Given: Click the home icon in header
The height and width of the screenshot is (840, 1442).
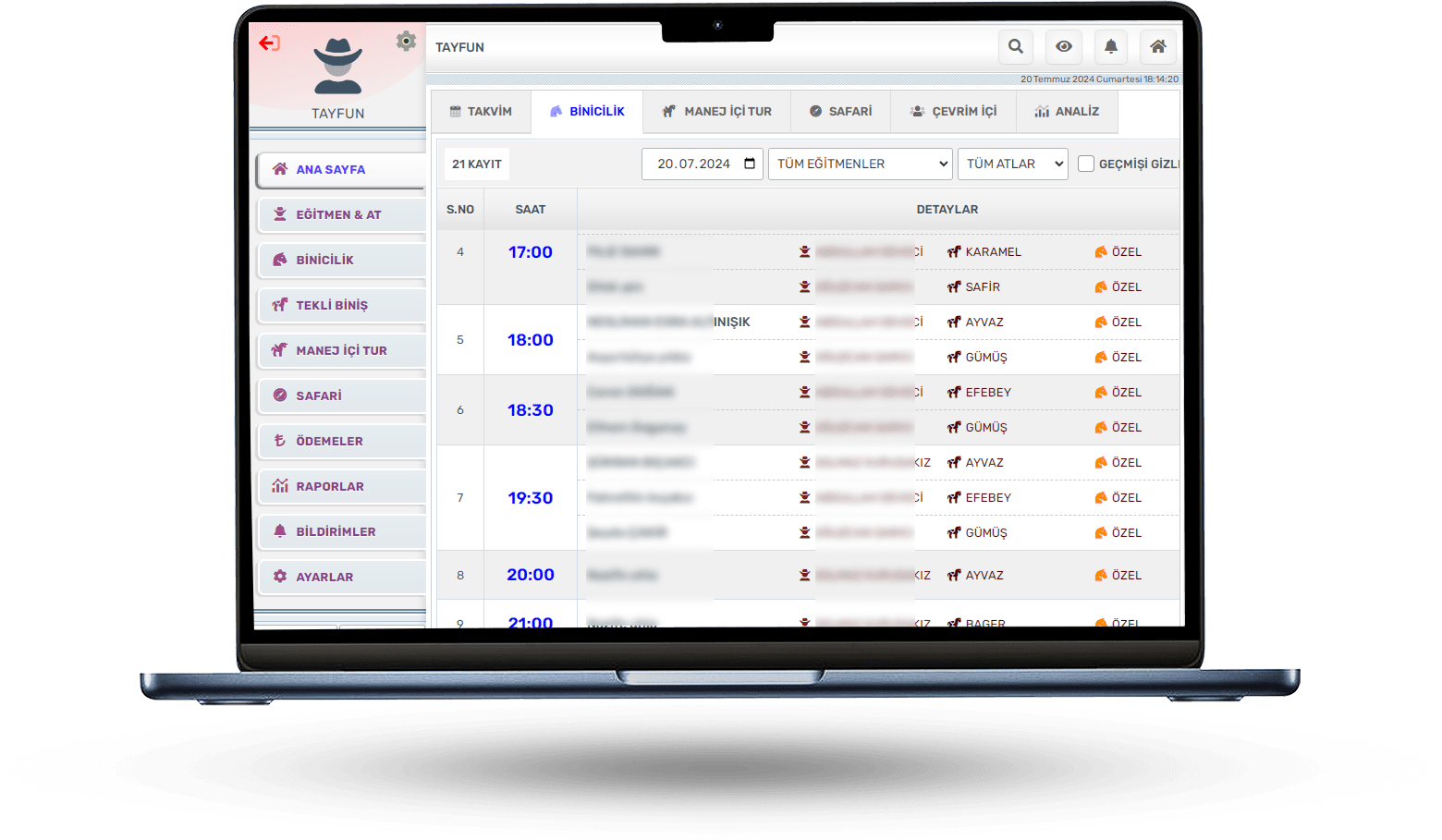Looking at the screenshot, I should [1158, 46].
